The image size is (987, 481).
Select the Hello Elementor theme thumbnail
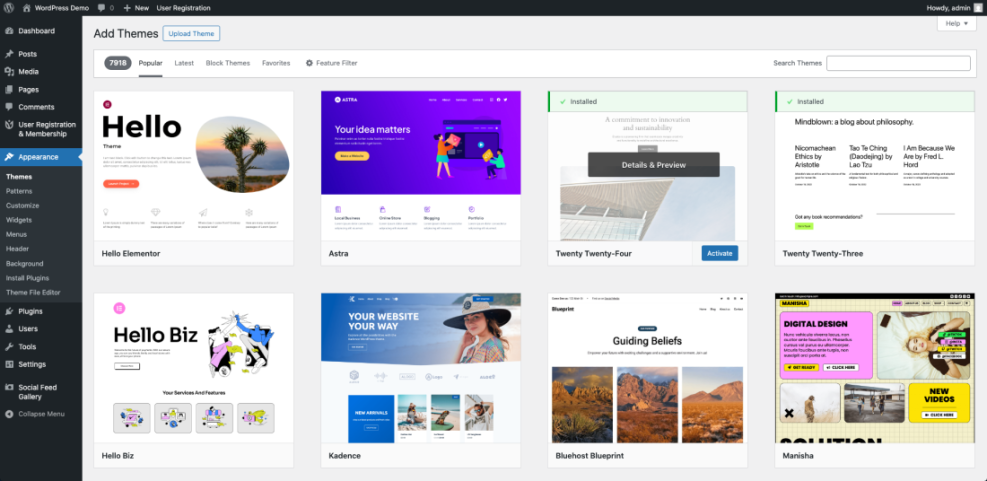[x=194, y=166]
